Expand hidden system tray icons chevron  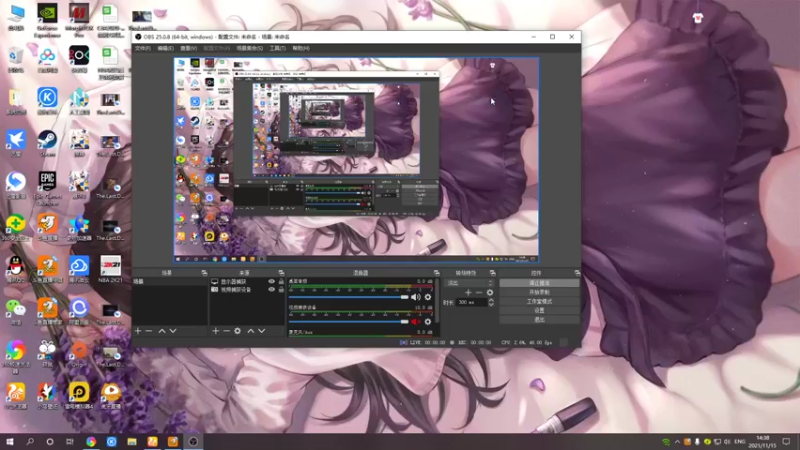(678, 442)
